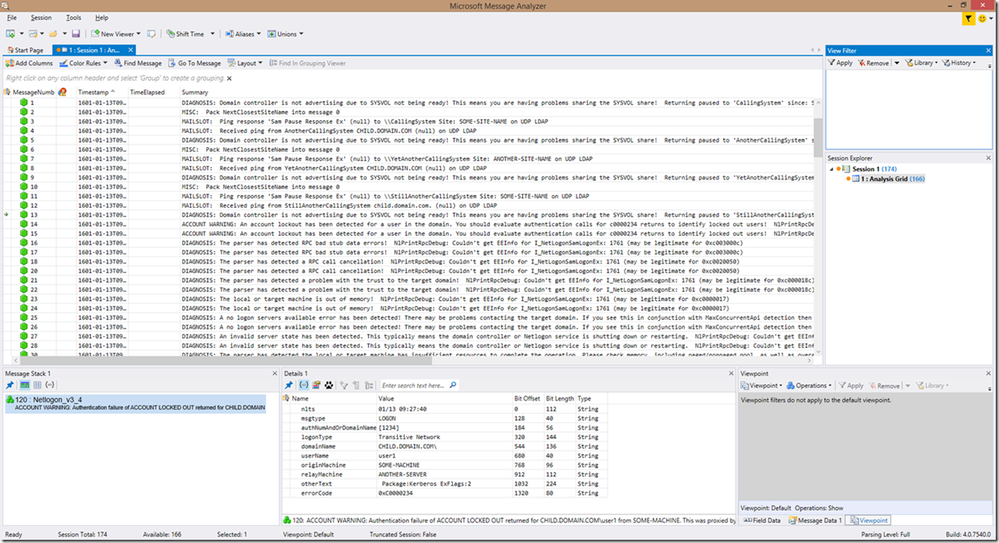The width and height of the screenshot is (999, 543).
Task: Toggle the braces icon in Details toolbar
Action: [304, 385]
